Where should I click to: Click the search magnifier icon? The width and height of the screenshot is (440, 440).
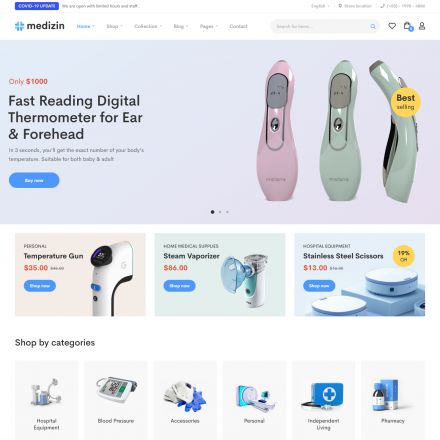pos(373,26)
